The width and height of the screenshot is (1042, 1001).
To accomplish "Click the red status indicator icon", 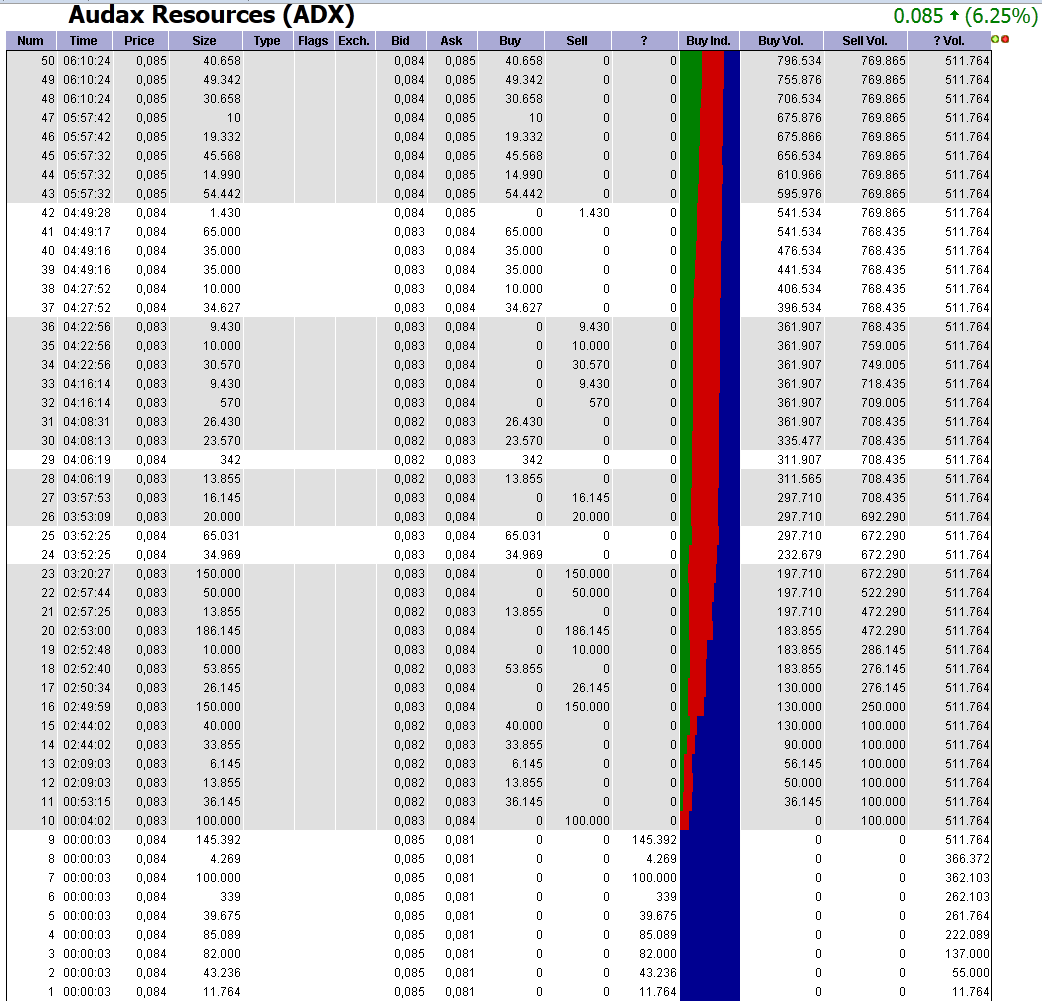I will click(x=1005, y=39).
